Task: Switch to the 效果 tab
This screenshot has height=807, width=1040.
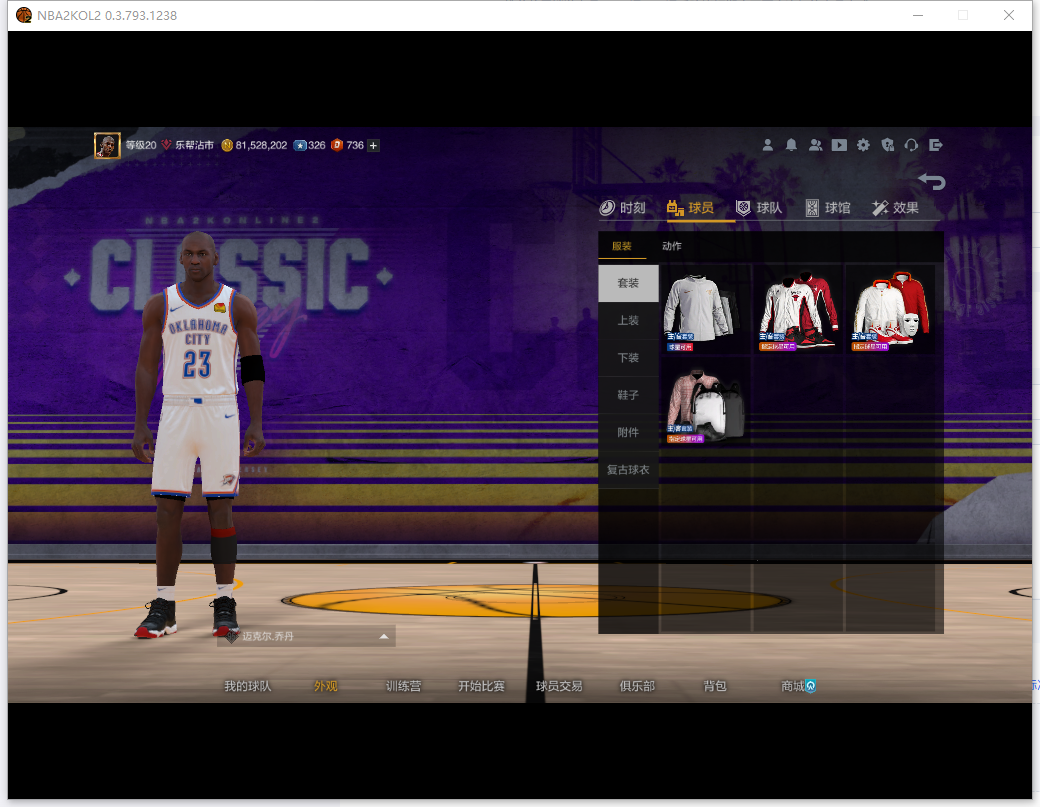Action: (x=895, y=208)
